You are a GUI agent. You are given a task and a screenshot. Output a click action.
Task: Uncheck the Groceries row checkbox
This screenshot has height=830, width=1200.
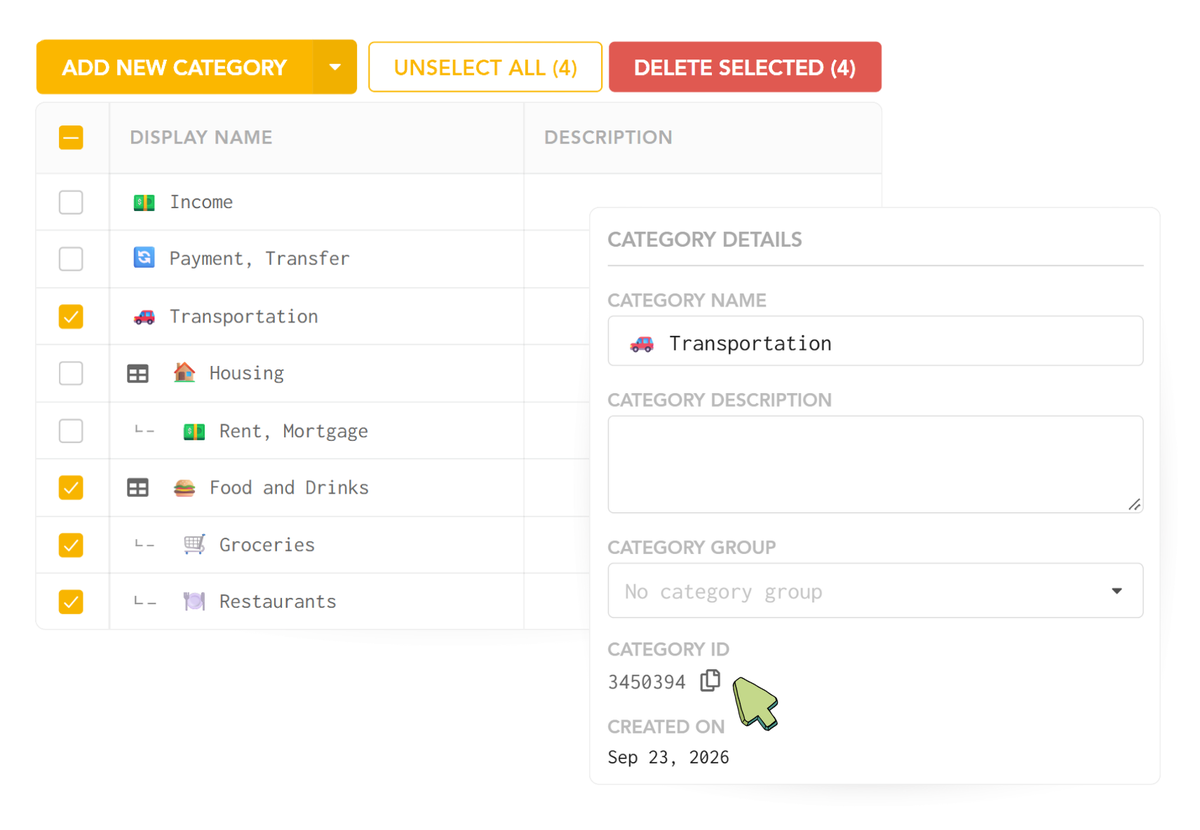click(x=71, y=545)
